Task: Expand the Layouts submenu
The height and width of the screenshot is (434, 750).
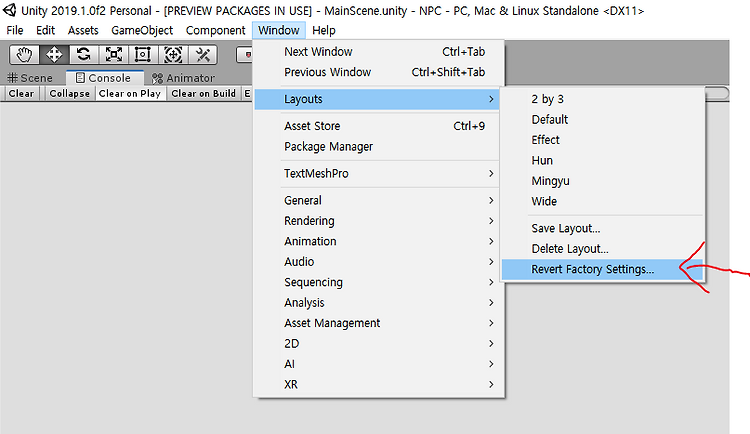Action: (377, 99)
